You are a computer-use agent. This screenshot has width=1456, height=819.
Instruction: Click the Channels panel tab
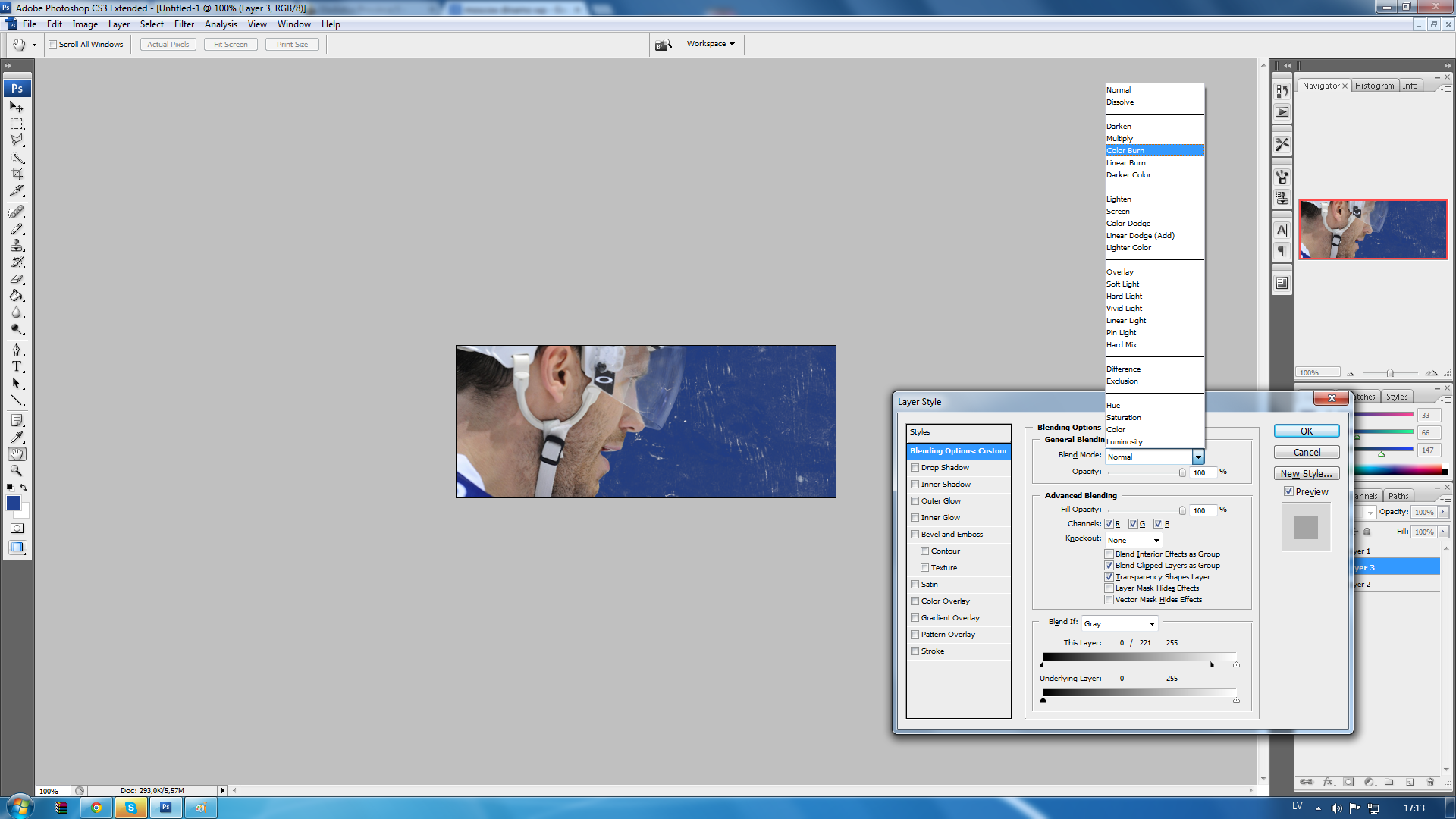coord(1363,495)
